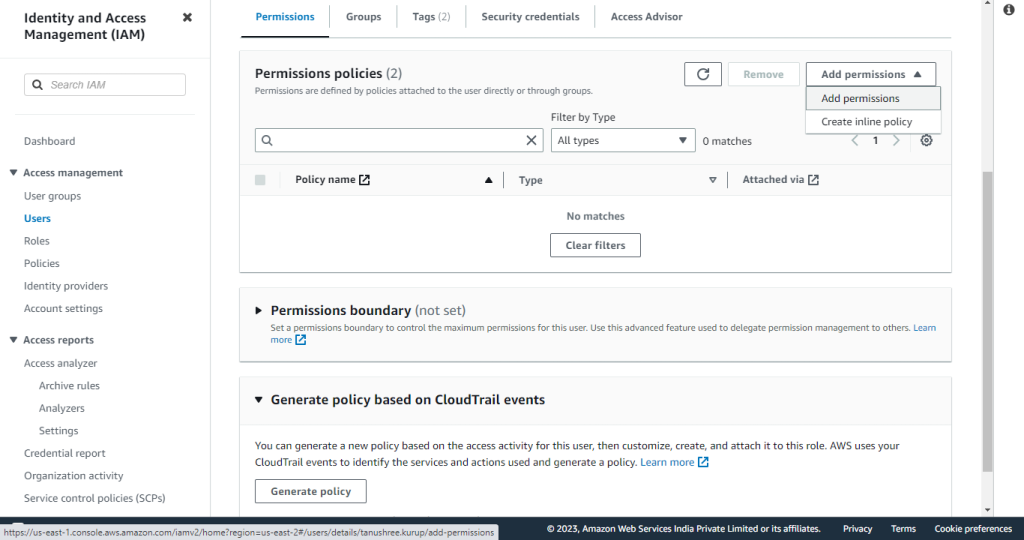Viewport: 1024px width, 540px height.
Task: Follow the CloudTrail Learn more link
Action: point(667,462)
